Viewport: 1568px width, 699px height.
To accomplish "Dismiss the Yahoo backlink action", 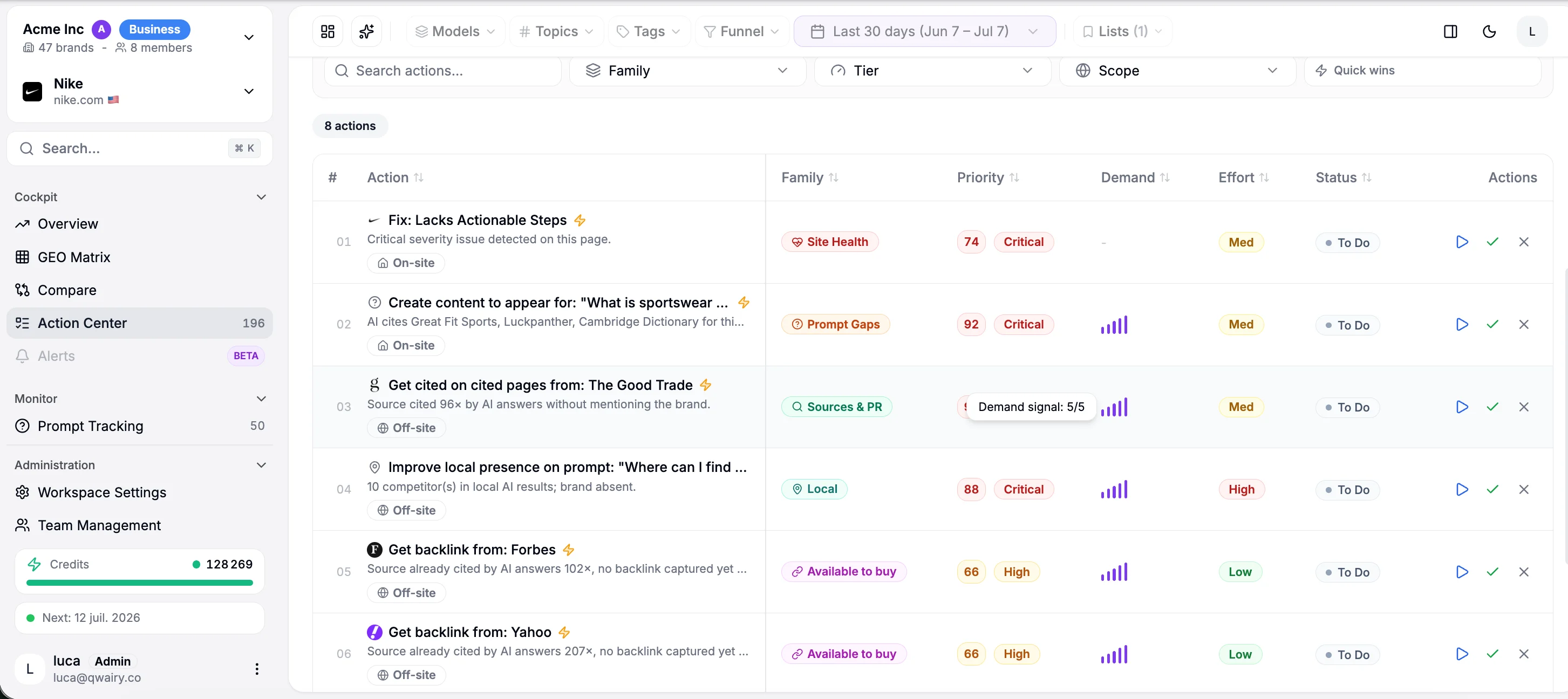I will 1524,655.
